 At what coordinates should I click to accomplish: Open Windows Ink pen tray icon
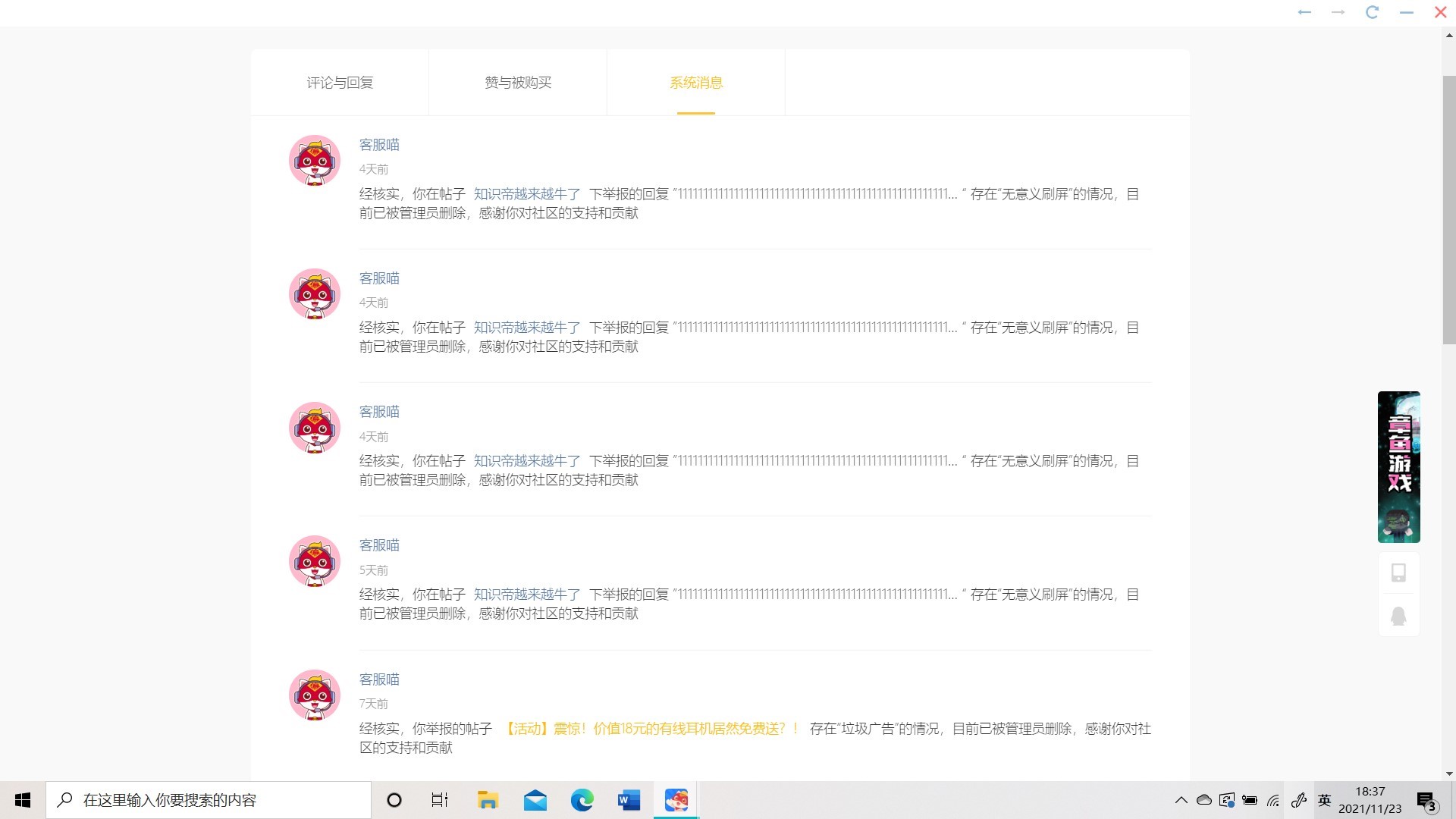1299,800
